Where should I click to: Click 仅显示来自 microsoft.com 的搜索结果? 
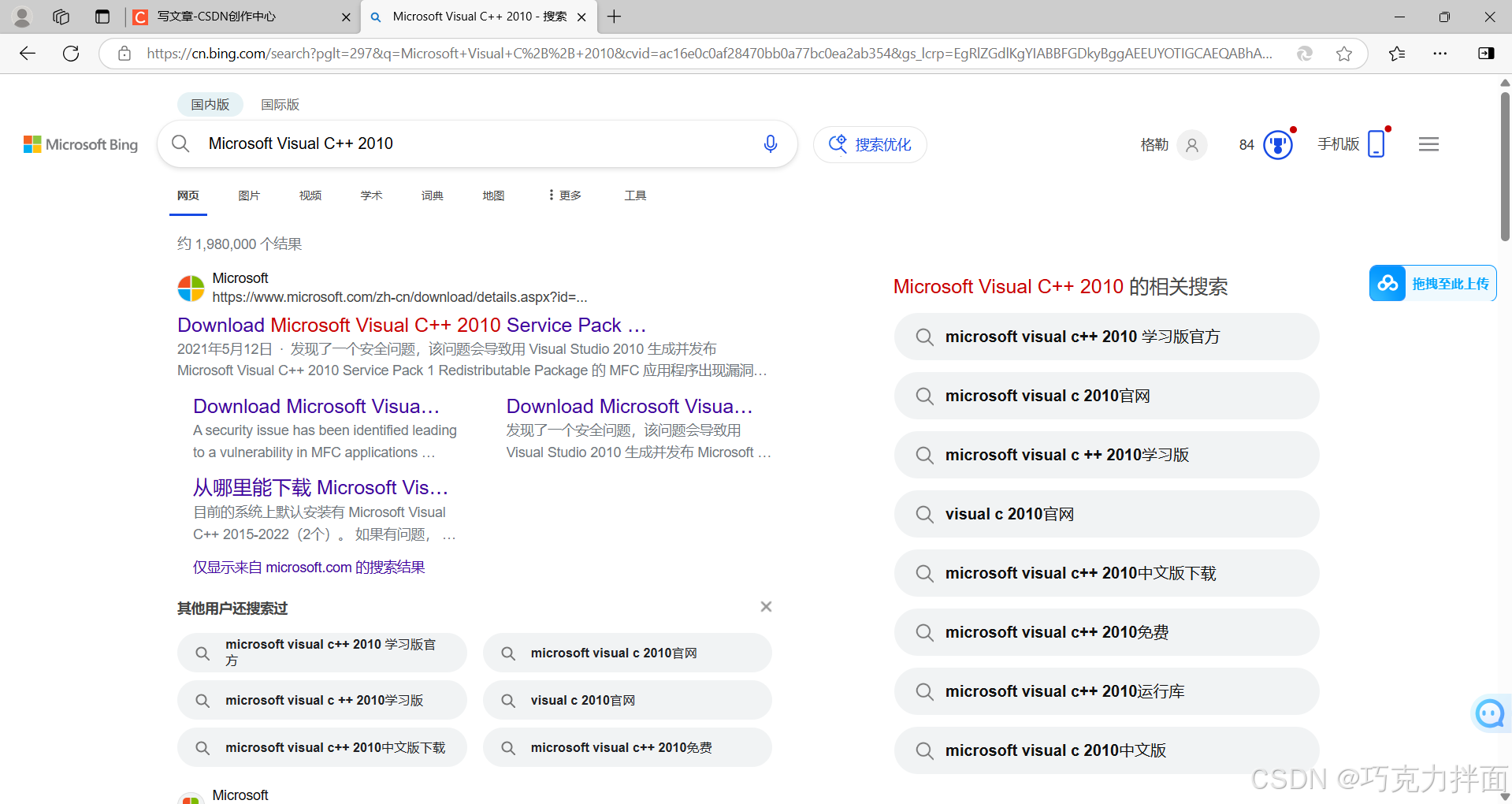pos(309,567)
